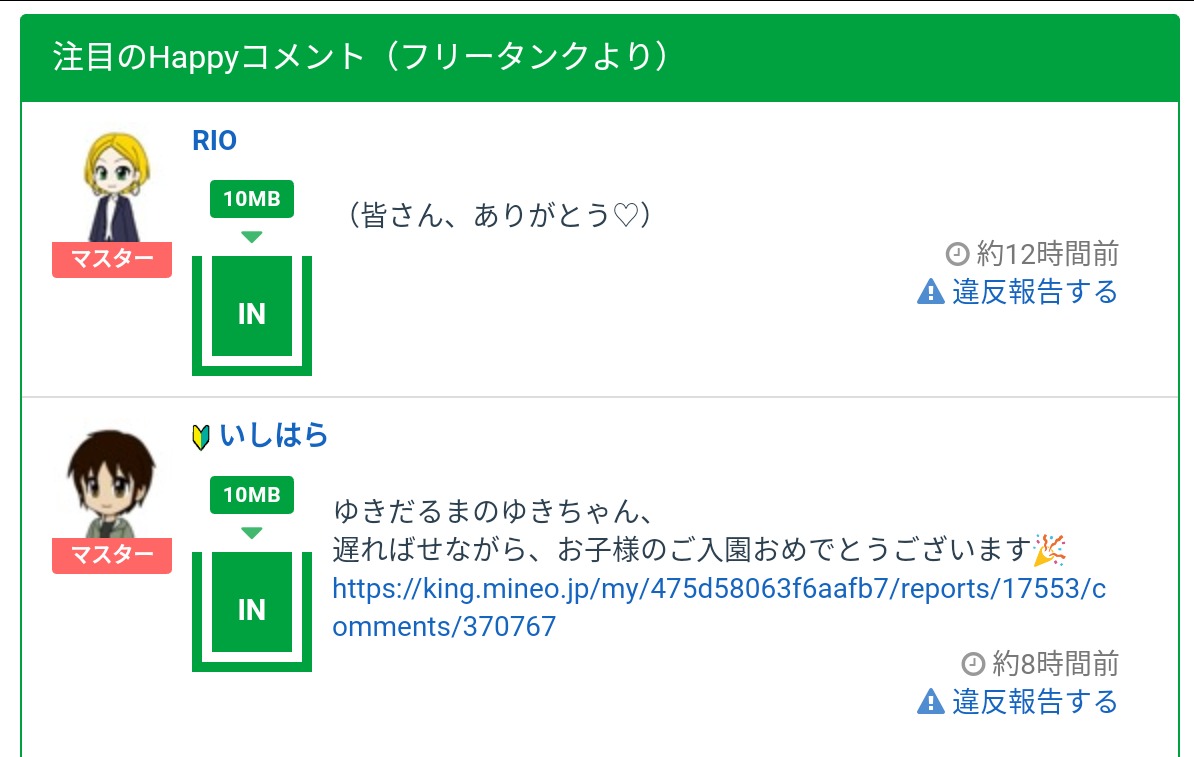Click the green IN tank icon for いしはら
Viewport: 1194px width, 757px height.
coord(252,610)
